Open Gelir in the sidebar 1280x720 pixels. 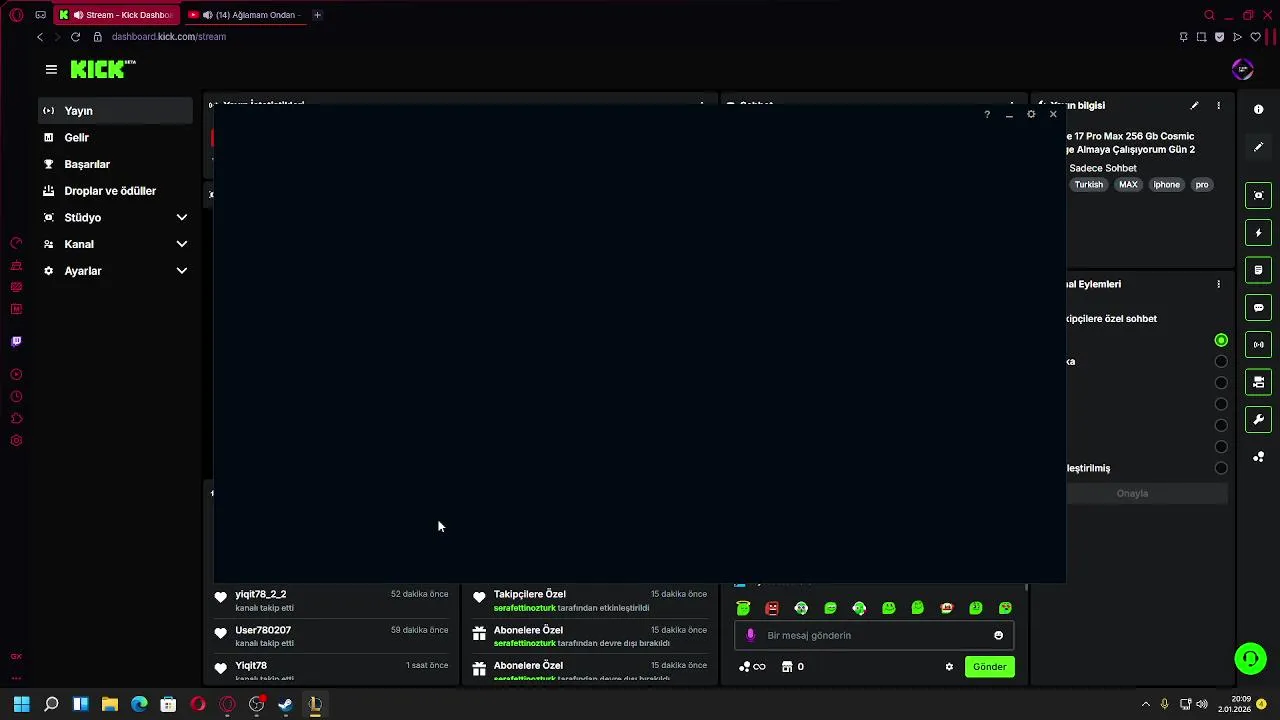[116, 137]
